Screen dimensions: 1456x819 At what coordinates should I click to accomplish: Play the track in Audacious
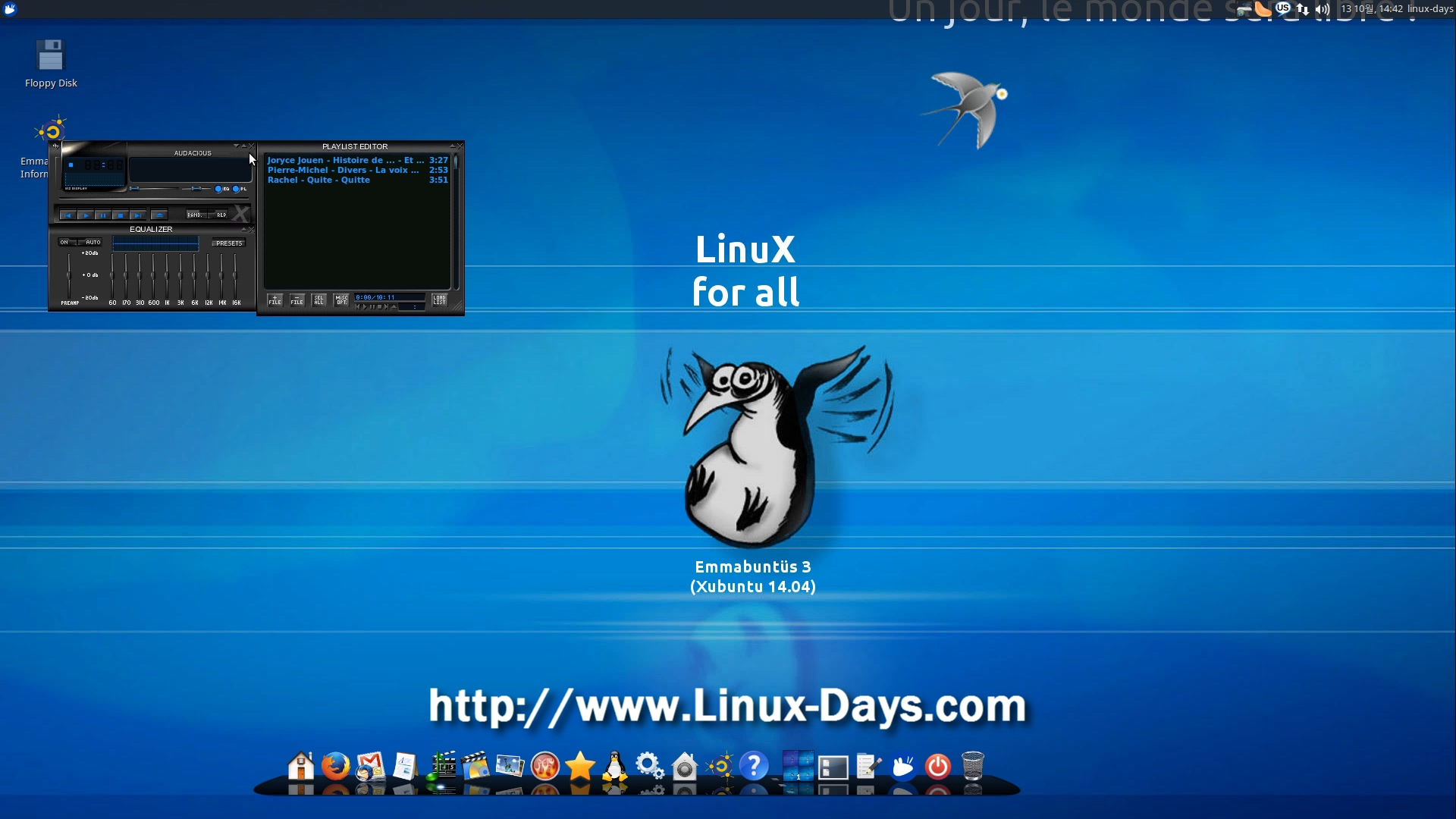86,215
